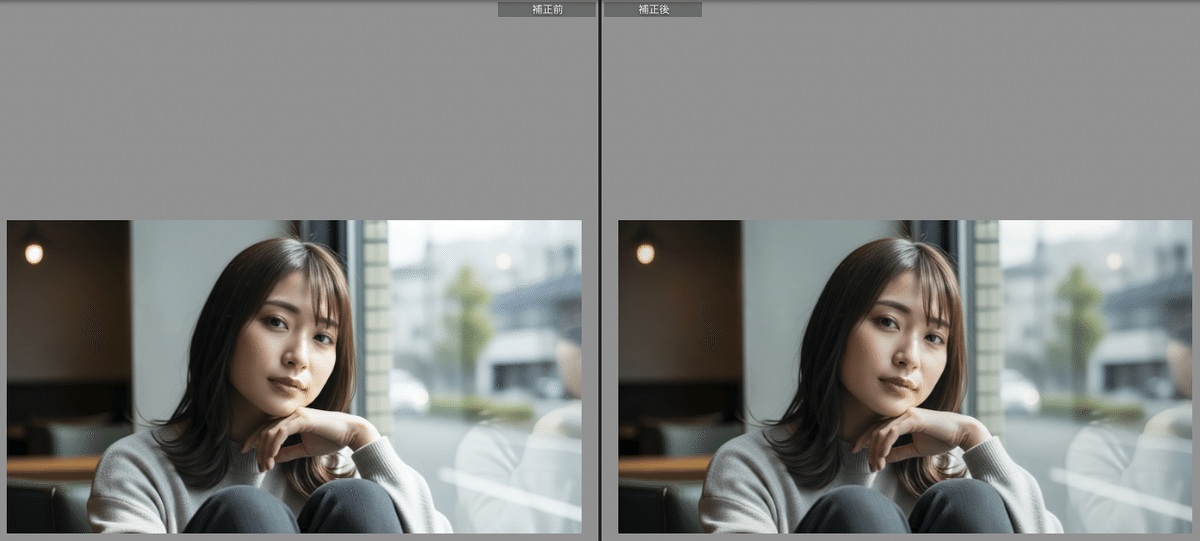Click the glowing lamp in the before photo
Screen dimensions: 1200x541
pos(34,253)
